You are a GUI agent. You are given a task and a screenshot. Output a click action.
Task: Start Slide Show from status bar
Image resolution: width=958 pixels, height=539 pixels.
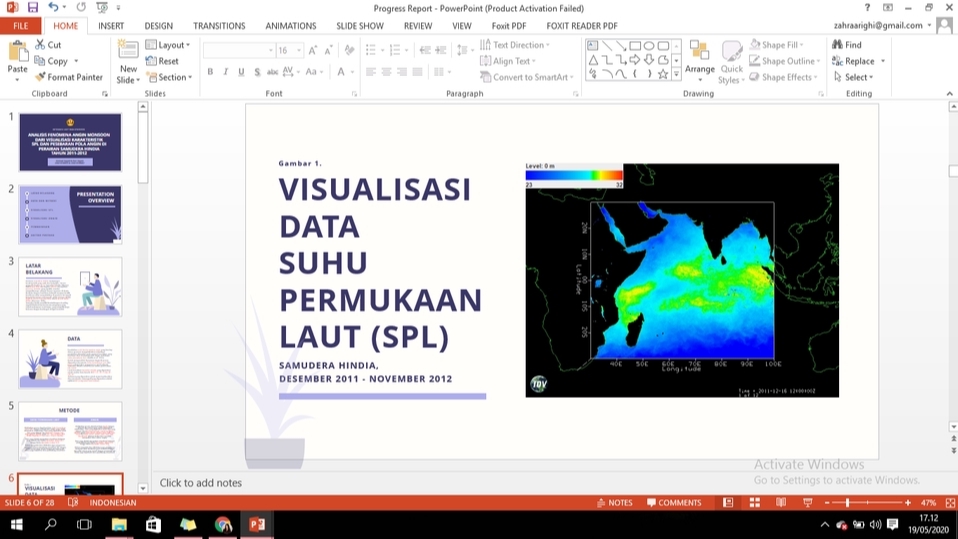pos(807,502)
